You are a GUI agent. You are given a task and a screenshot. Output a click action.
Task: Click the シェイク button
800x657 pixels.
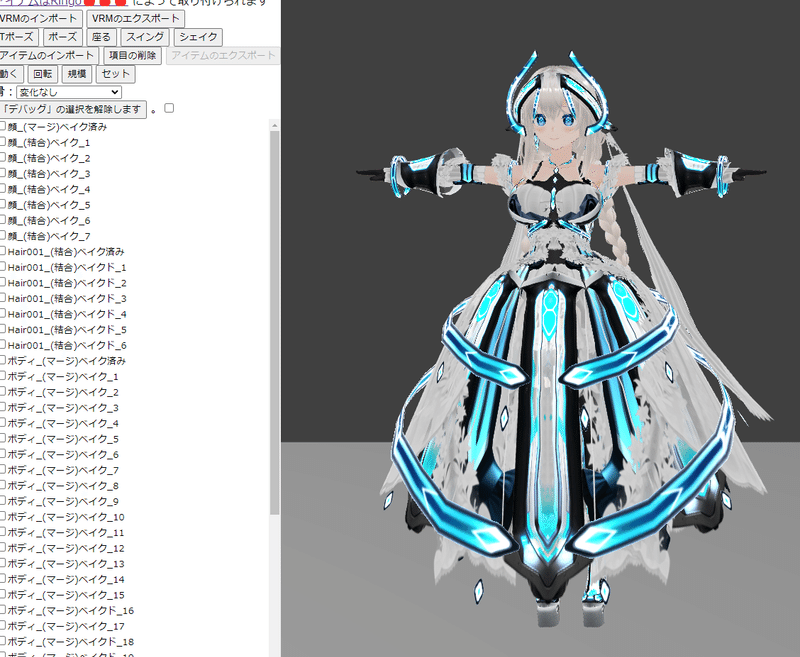198,37
